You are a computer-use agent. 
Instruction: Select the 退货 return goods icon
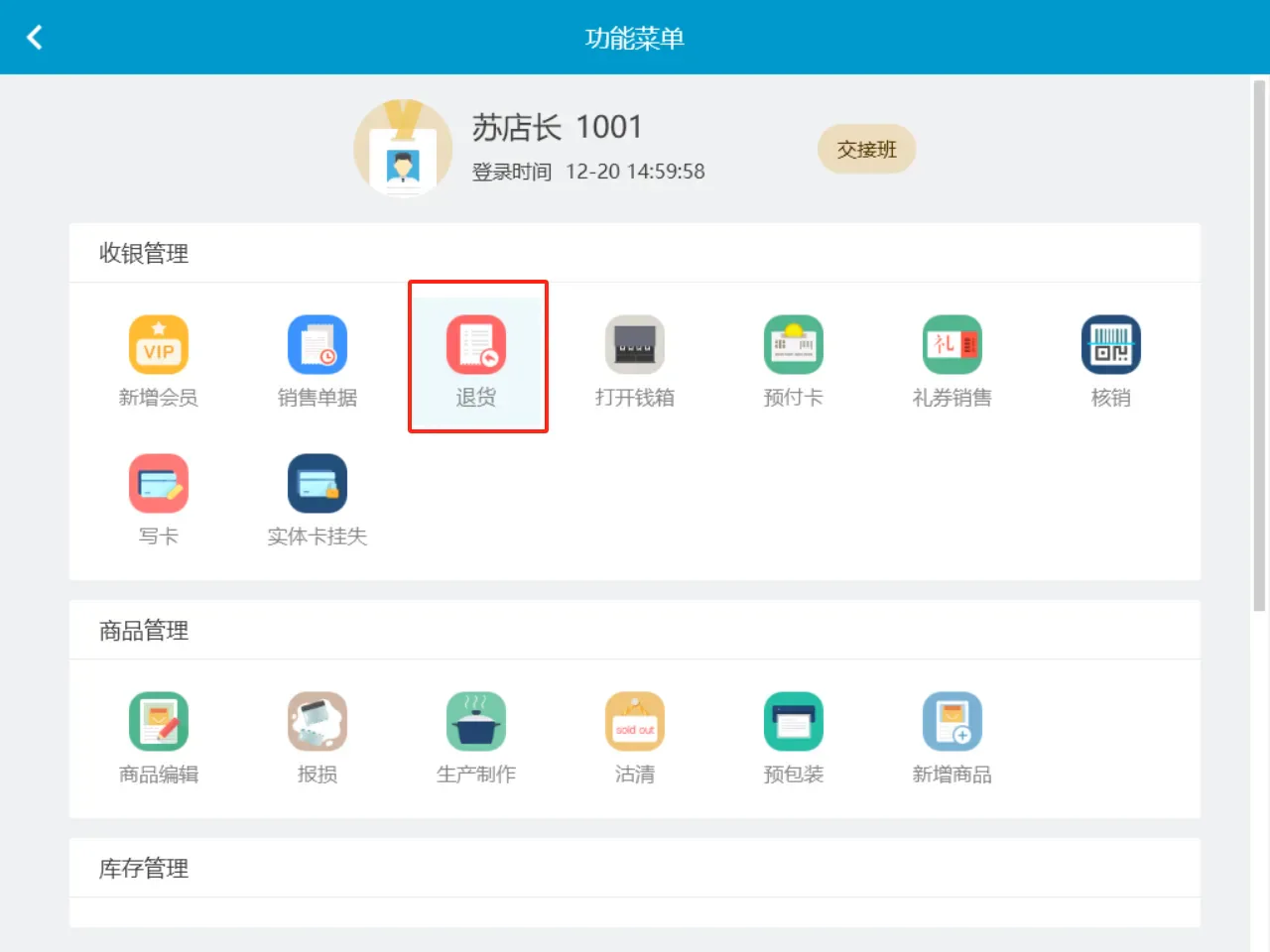(476, 344)
